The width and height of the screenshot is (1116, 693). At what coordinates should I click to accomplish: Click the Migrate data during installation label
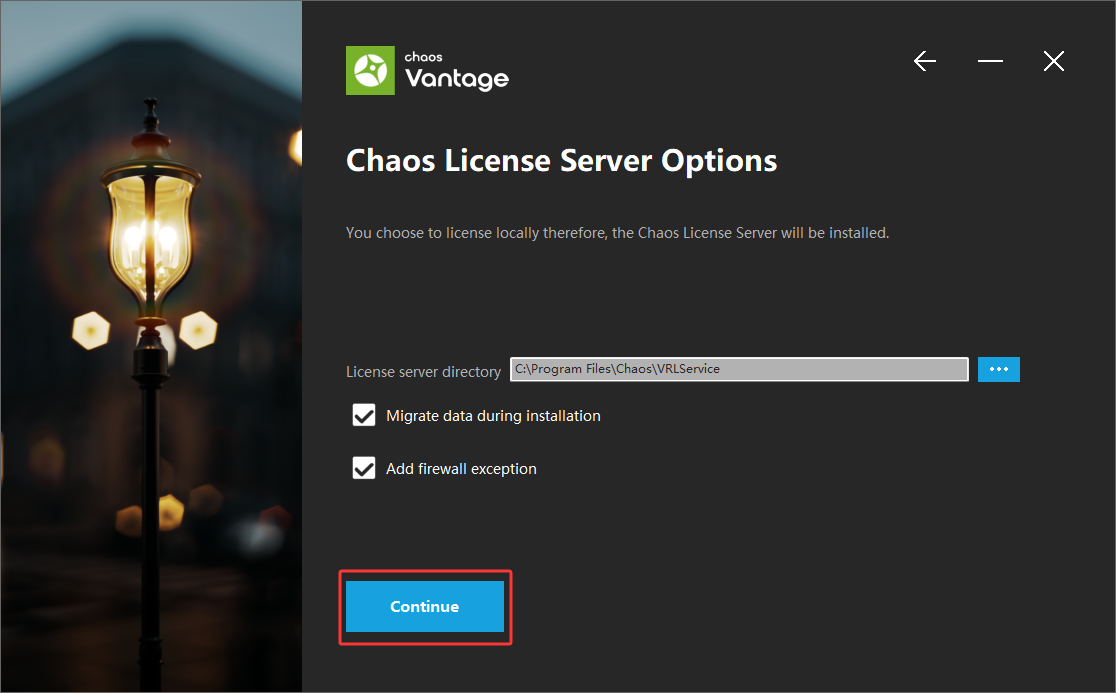[493, 416]
